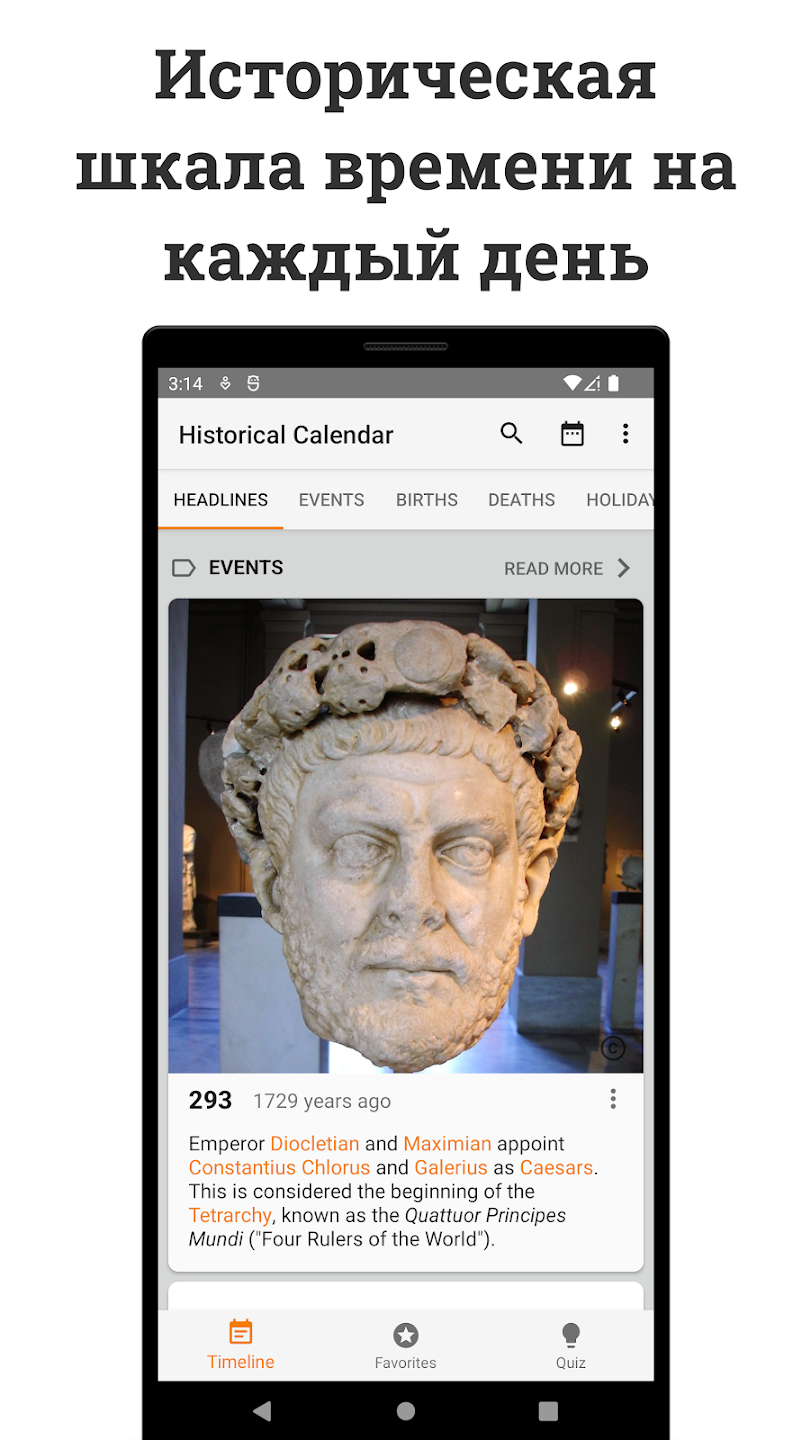Switch to the DEATHS tab
Image resolution: width=811 pixels, height=1440 pixels.
[521, 500]
